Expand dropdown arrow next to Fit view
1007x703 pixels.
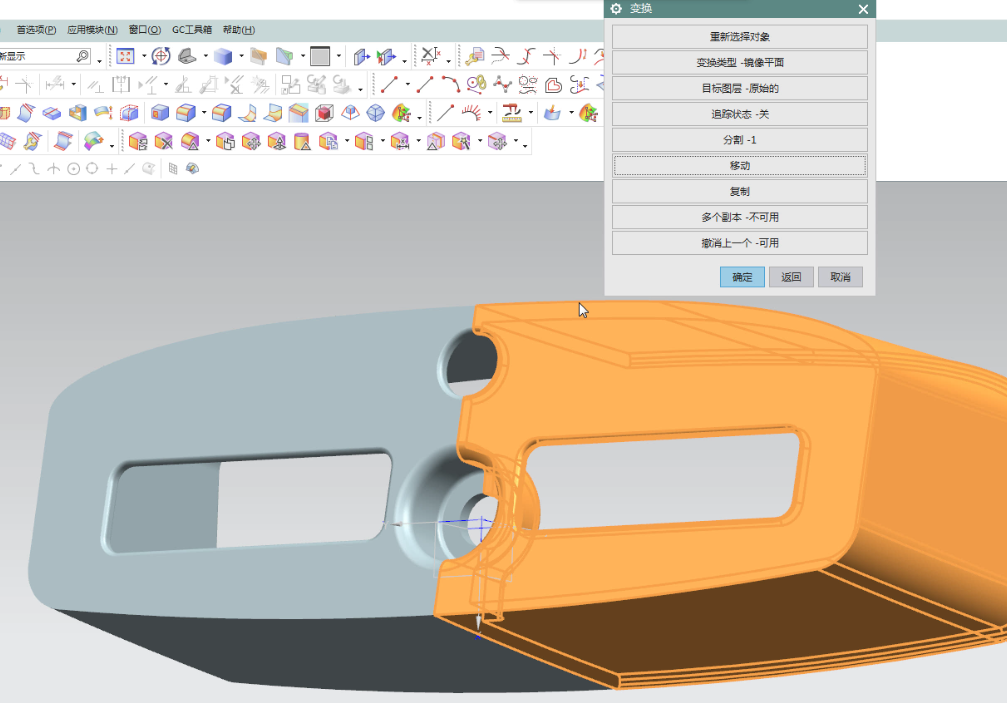click(143, 57)
